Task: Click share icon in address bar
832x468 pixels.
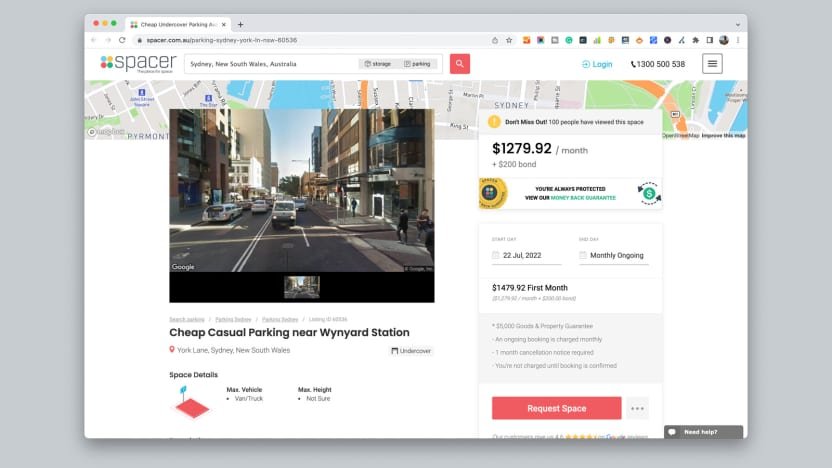Action: [x=495, y=40]
